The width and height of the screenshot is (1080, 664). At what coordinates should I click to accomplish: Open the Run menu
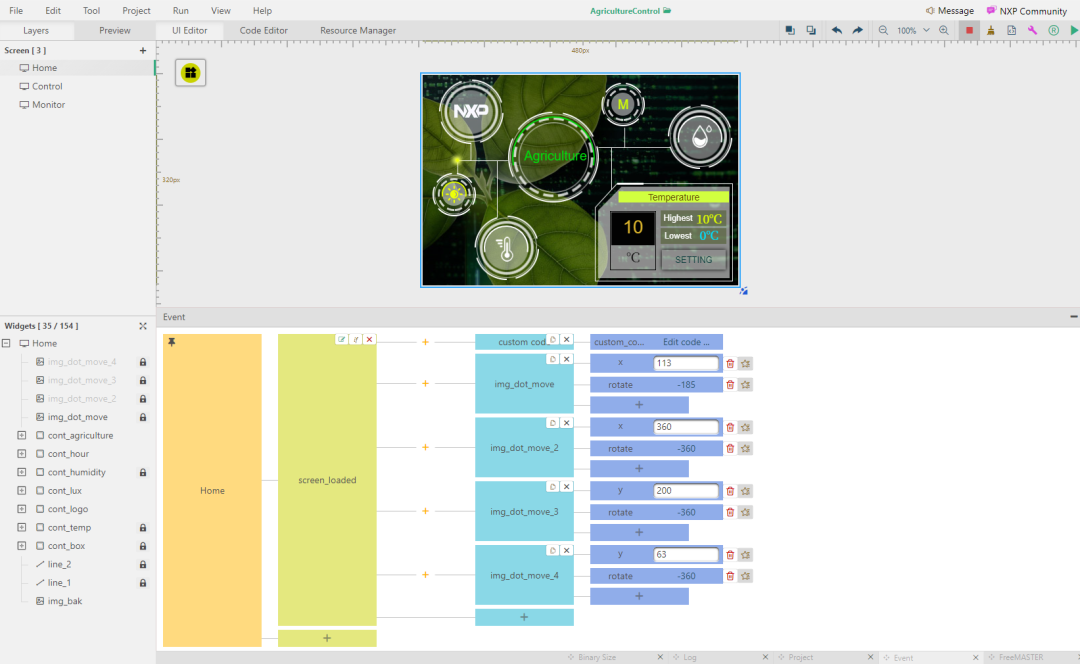point(180,10)
